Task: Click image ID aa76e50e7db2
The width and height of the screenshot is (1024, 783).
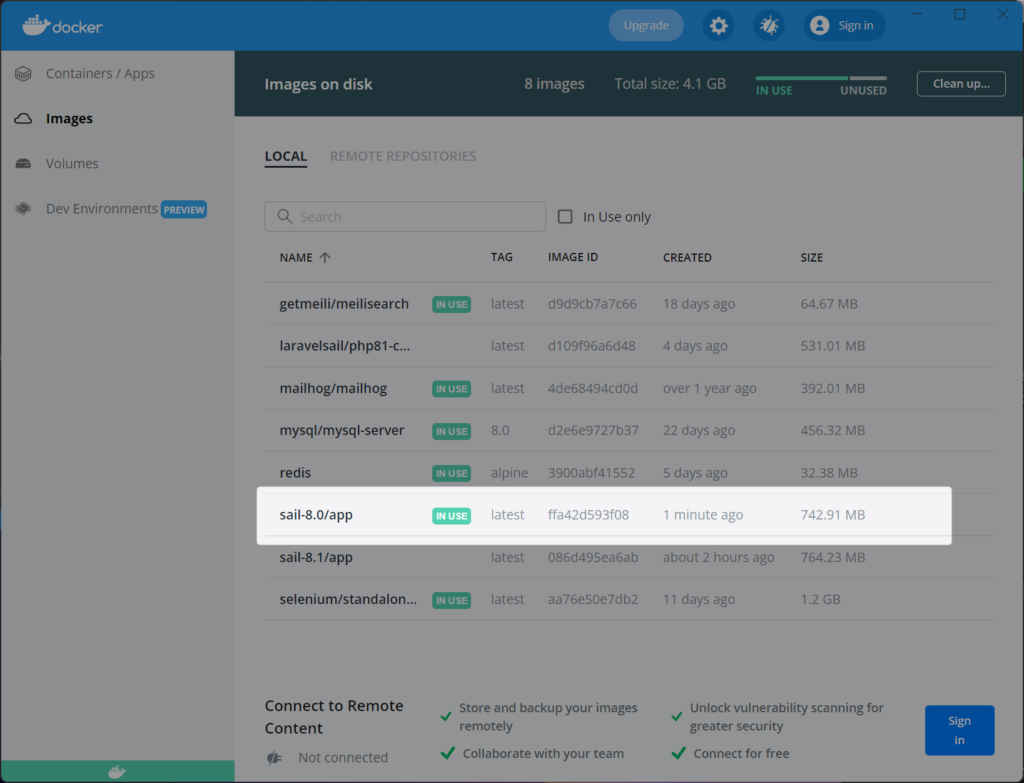Action: point(593,599)
